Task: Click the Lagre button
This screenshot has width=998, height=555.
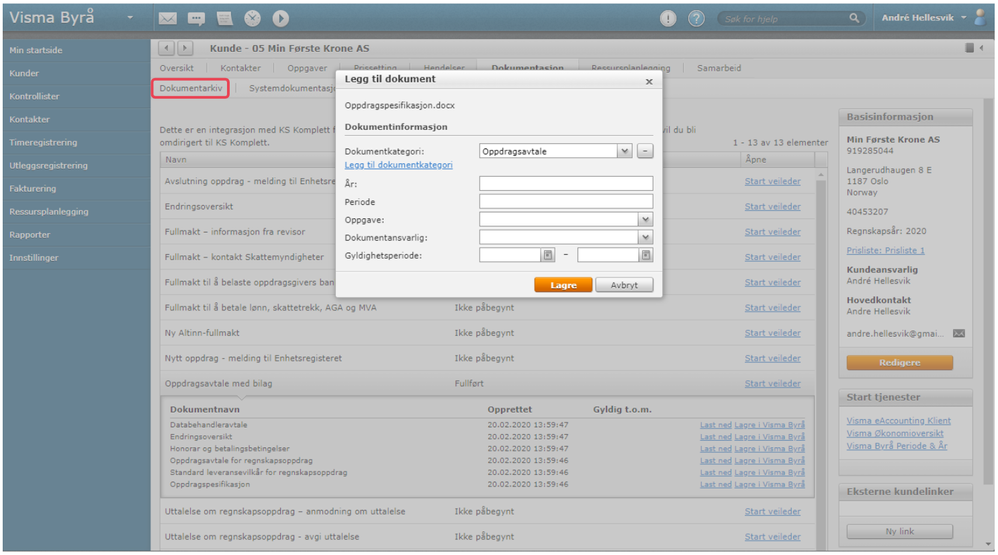Action: pos(563,285)
